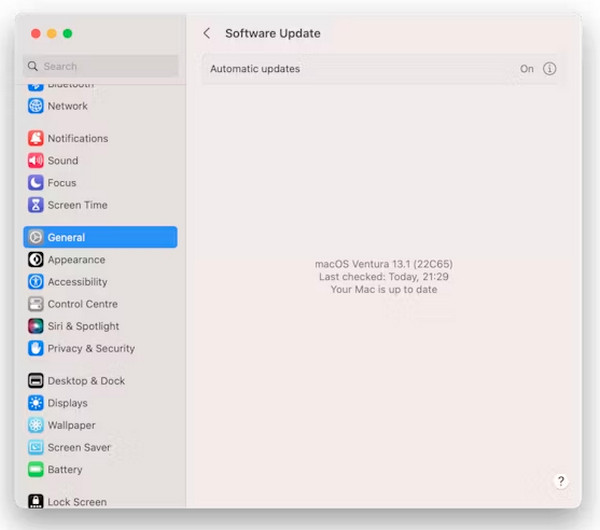Select Notifications in the sidebar
The width and height of the screenshot is (600, 530).
[x=78, y=139]
